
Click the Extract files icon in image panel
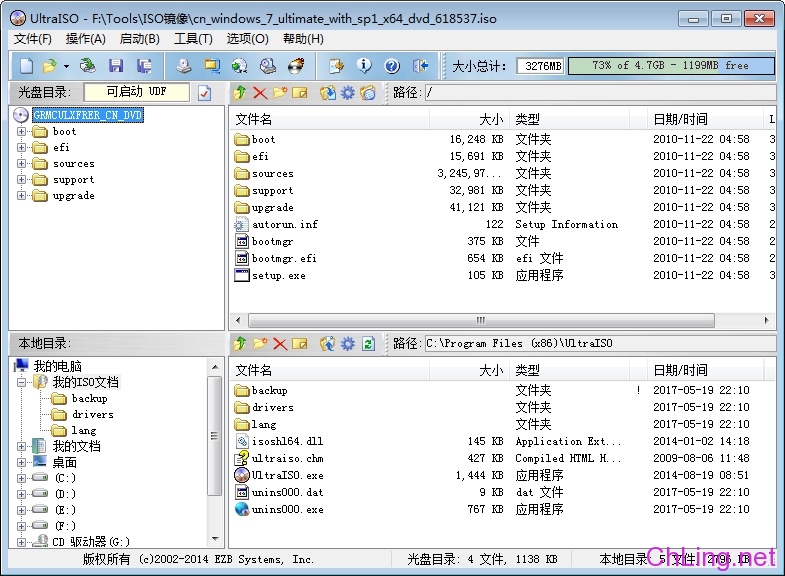coord(327,93)
